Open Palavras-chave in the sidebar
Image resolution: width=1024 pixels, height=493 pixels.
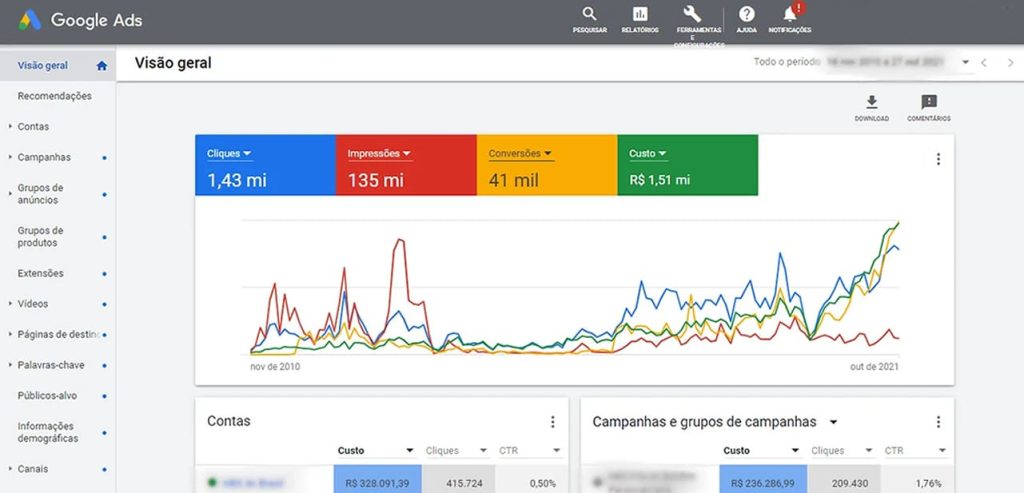point(50,365)
